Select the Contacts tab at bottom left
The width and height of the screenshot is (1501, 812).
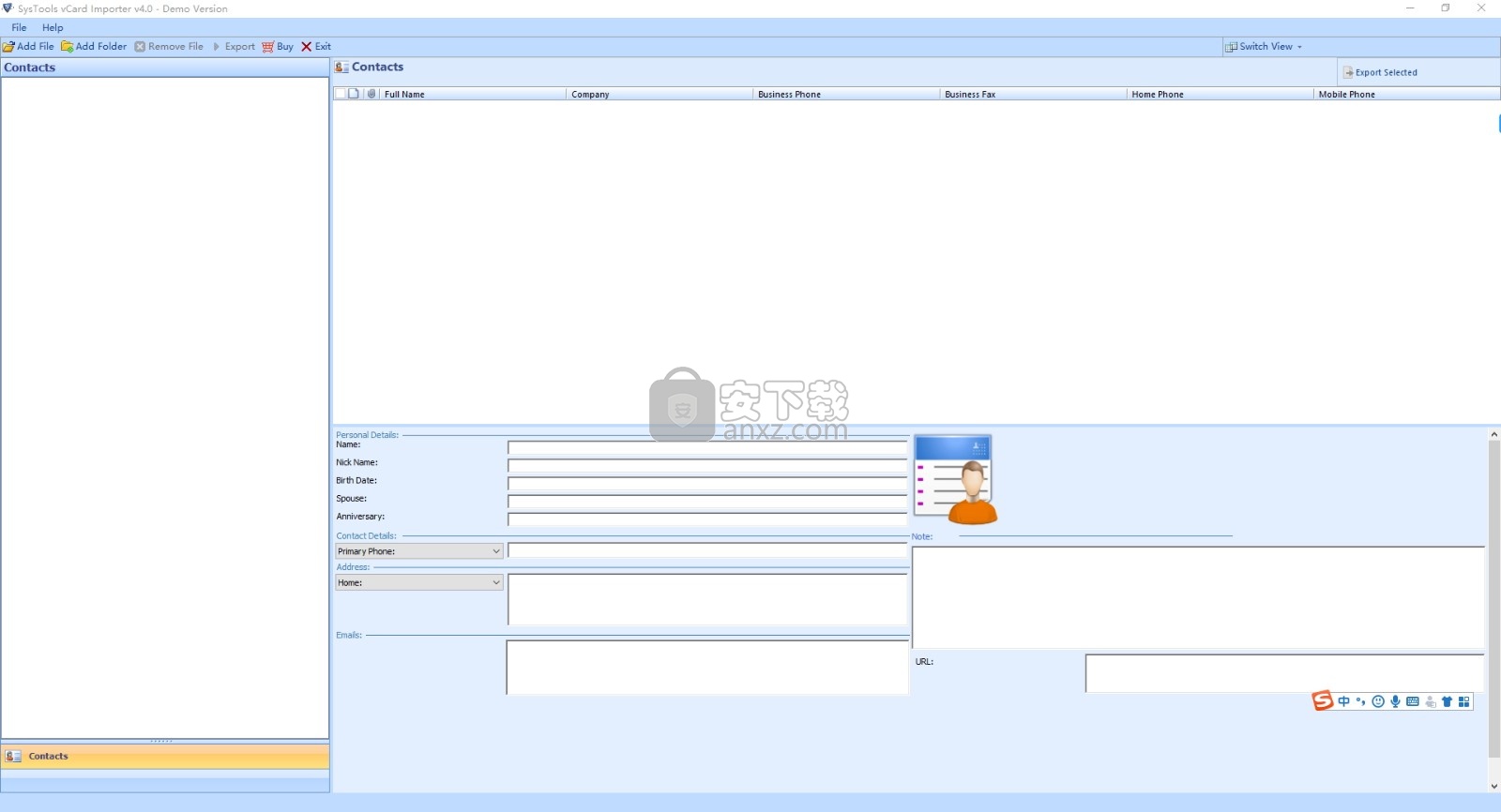[x=165, y=756]
